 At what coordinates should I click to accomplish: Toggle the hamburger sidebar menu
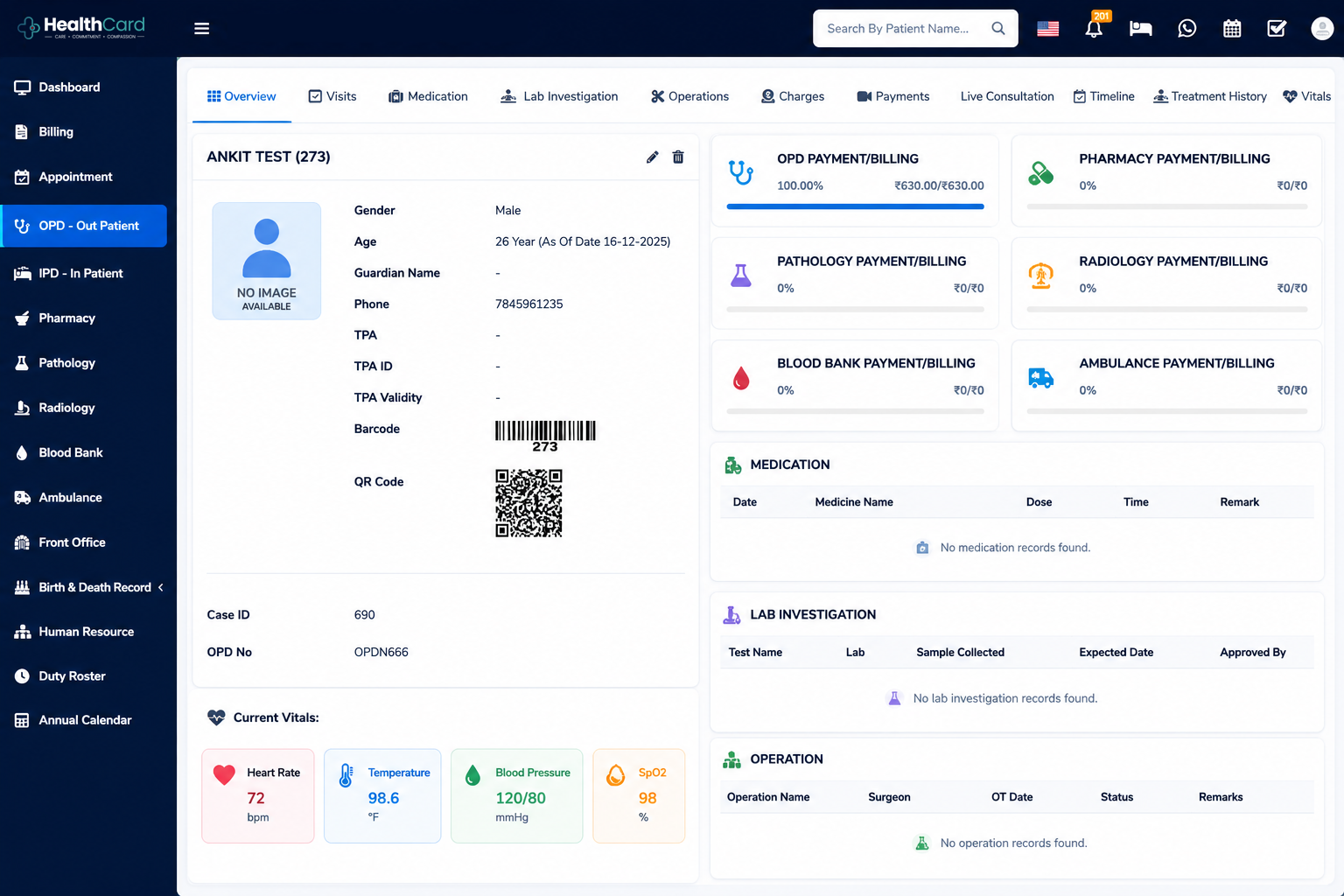click(202, 29)
